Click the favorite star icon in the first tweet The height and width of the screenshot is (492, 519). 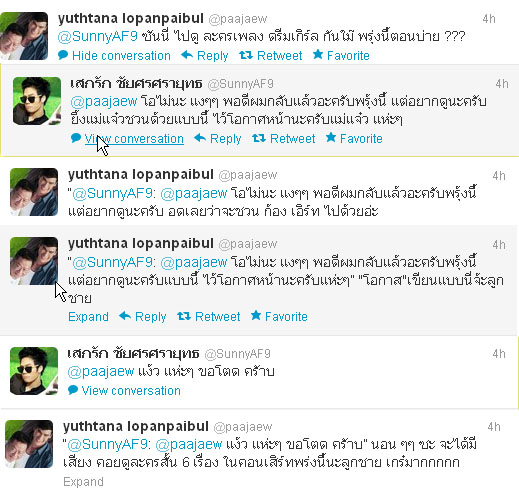pyautogui.click(x=318, y=54)
